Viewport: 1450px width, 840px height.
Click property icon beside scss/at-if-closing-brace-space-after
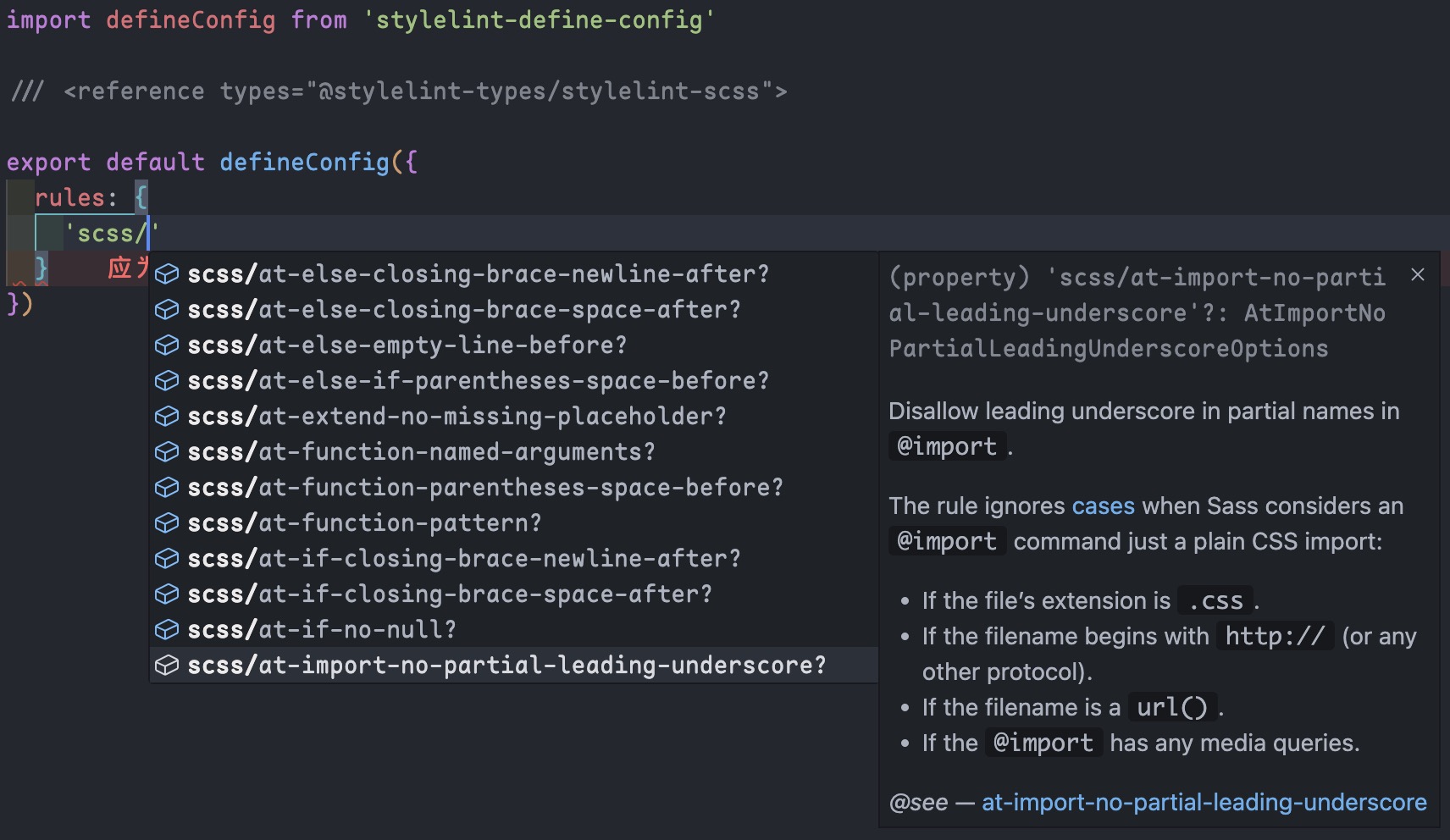[167, 594]
